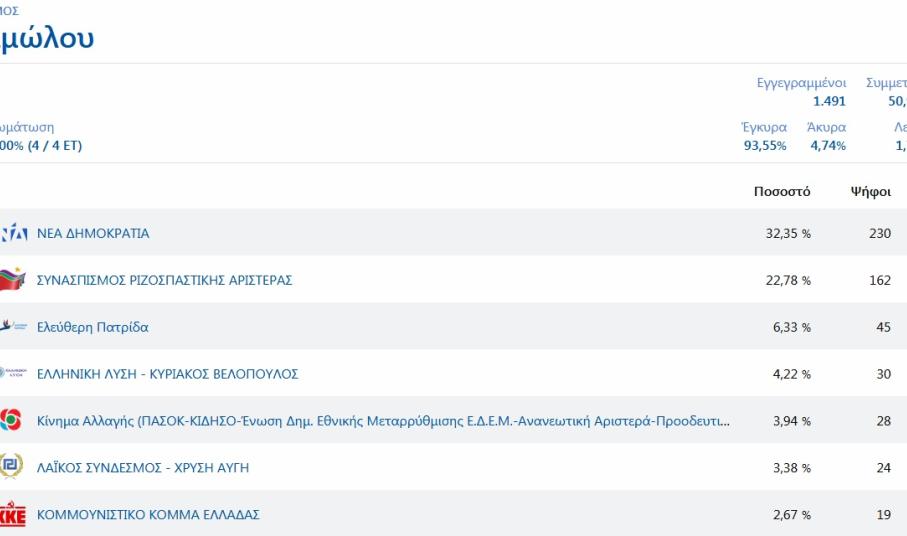Click the Κίνημα Αλλαγής party logo
Screen dimensions: 907x536
coord(11,421)
